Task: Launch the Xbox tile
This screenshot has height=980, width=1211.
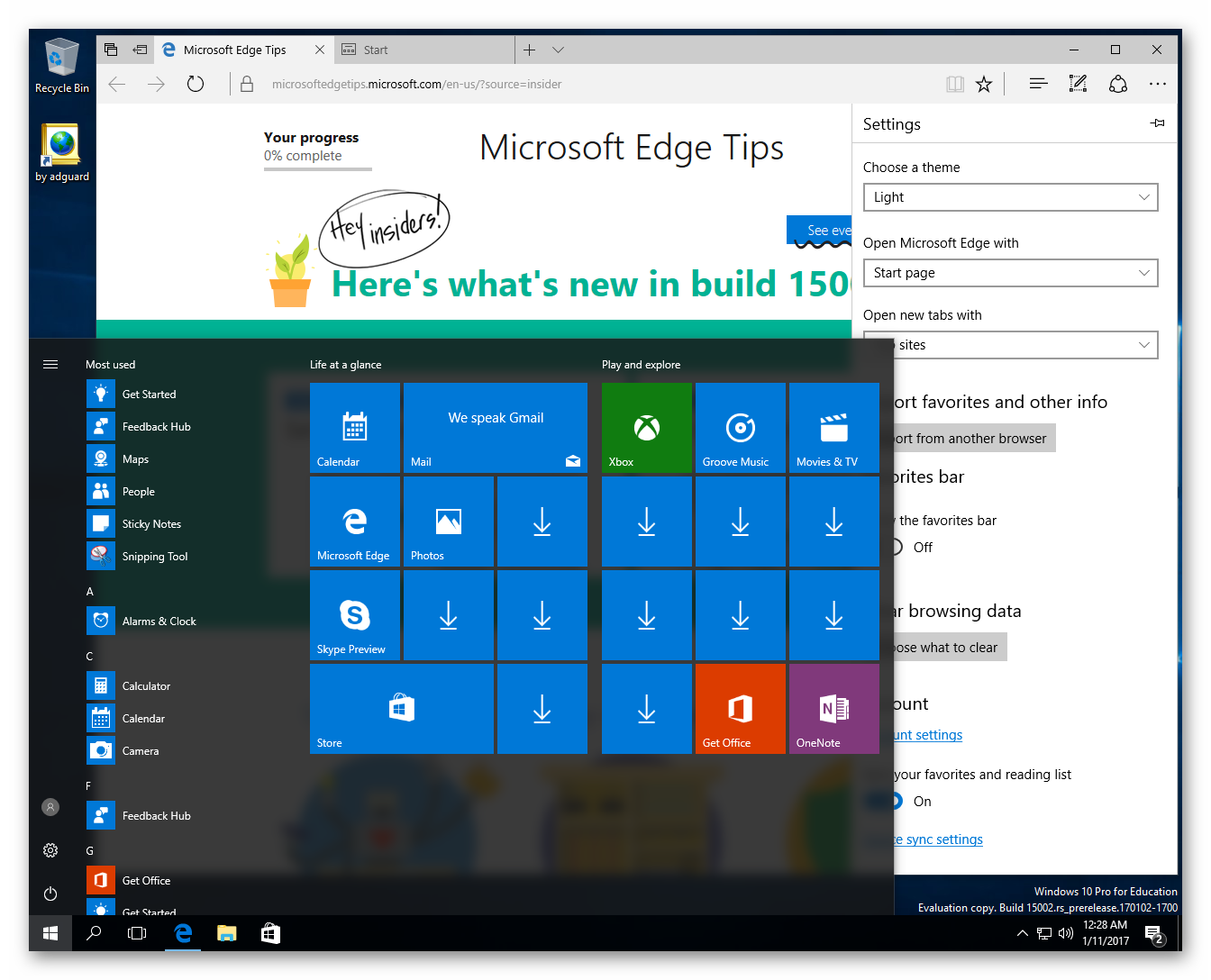Action: click(647, 428)
